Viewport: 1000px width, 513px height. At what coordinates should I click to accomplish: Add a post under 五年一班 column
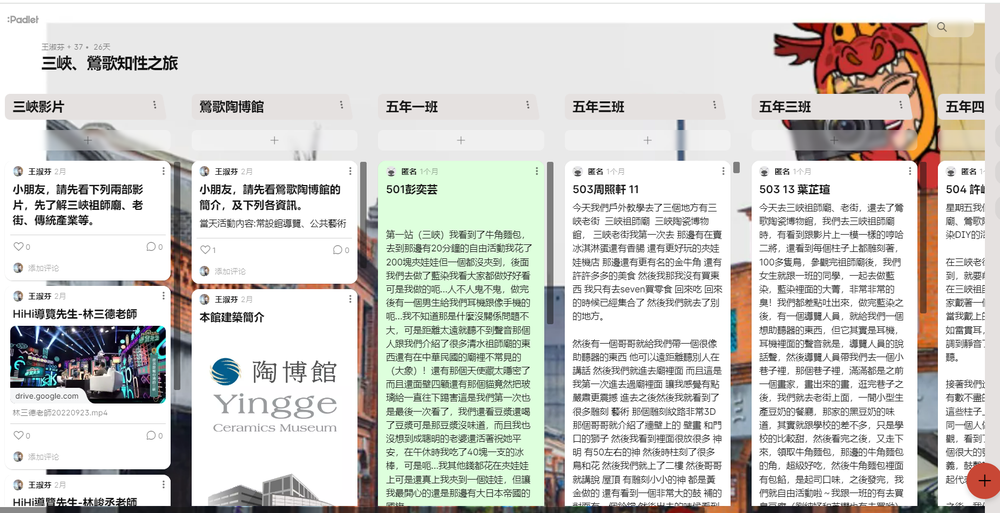[461, 140]
